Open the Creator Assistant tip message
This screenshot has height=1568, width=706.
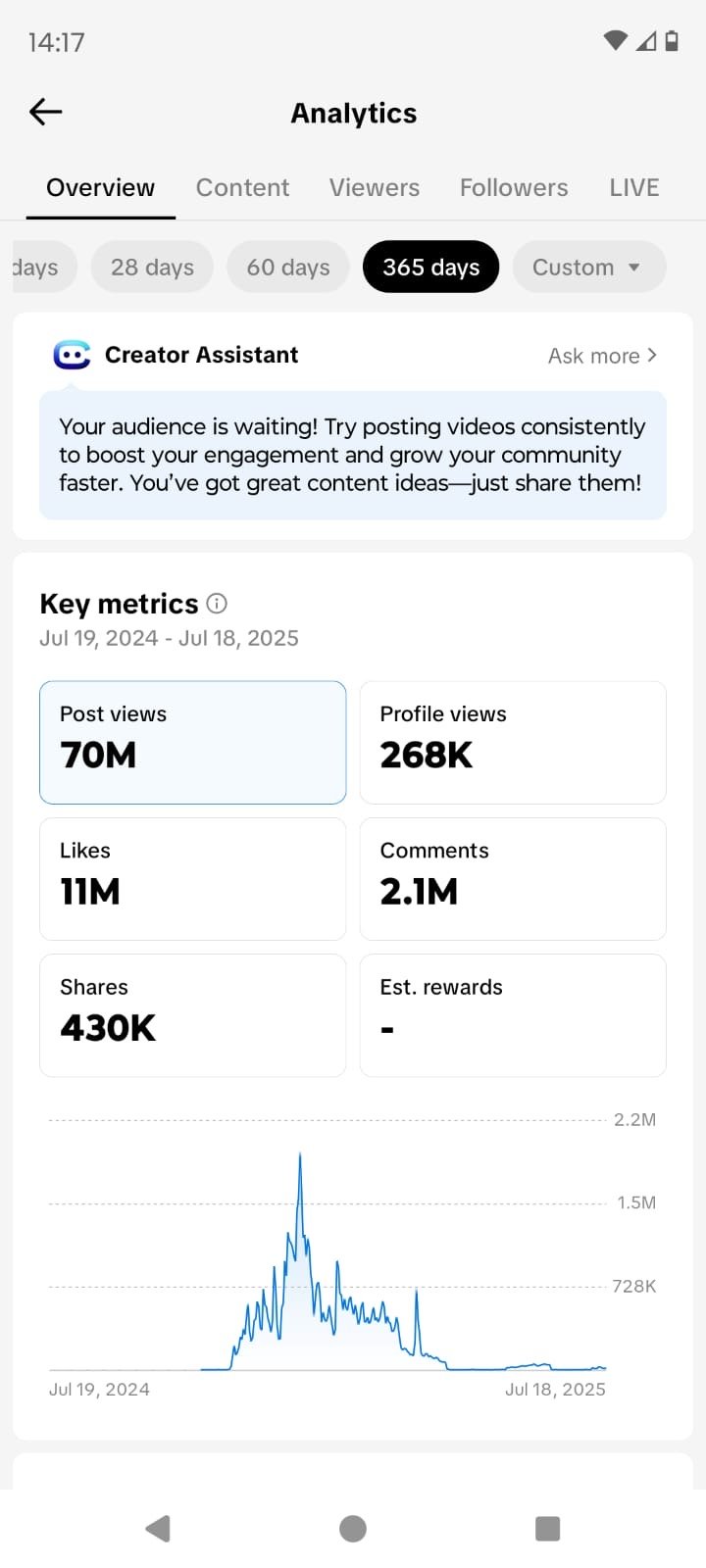pyautogui.click(x=353, y=455)
